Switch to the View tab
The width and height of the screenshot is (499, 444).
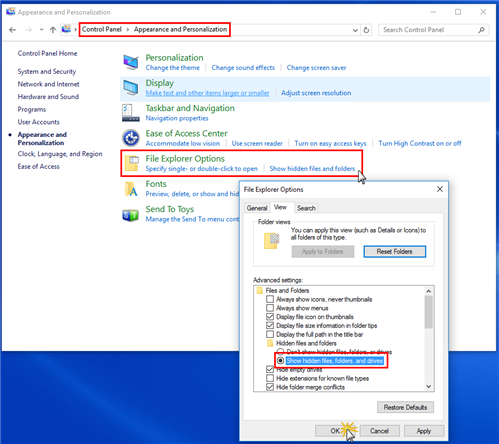(x=281, y=207)
